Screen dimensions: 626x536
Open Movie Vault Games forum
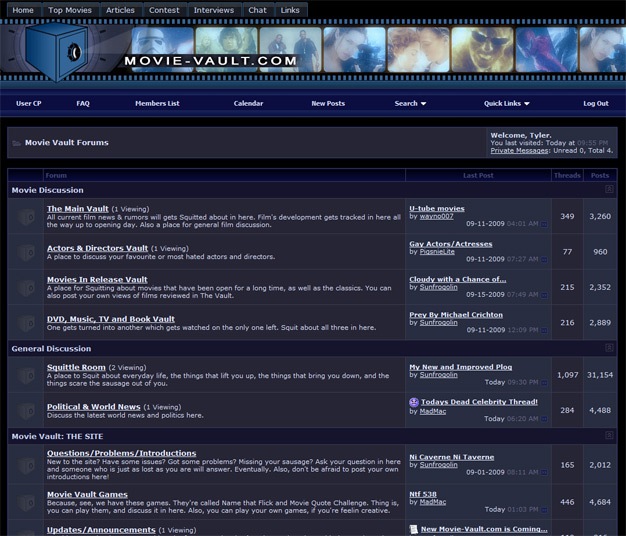pyautogui.click(x=87, y=494)
